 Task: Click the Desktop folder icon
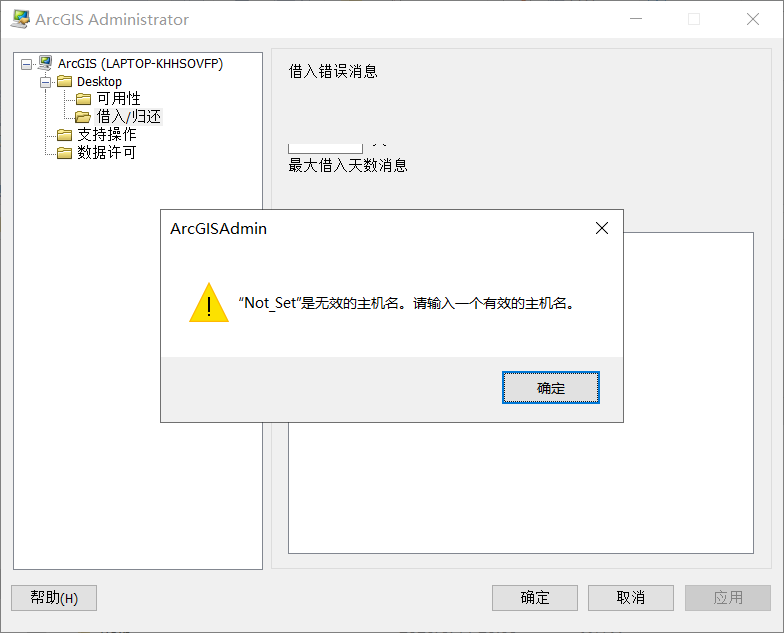click(x=64, y=81)
